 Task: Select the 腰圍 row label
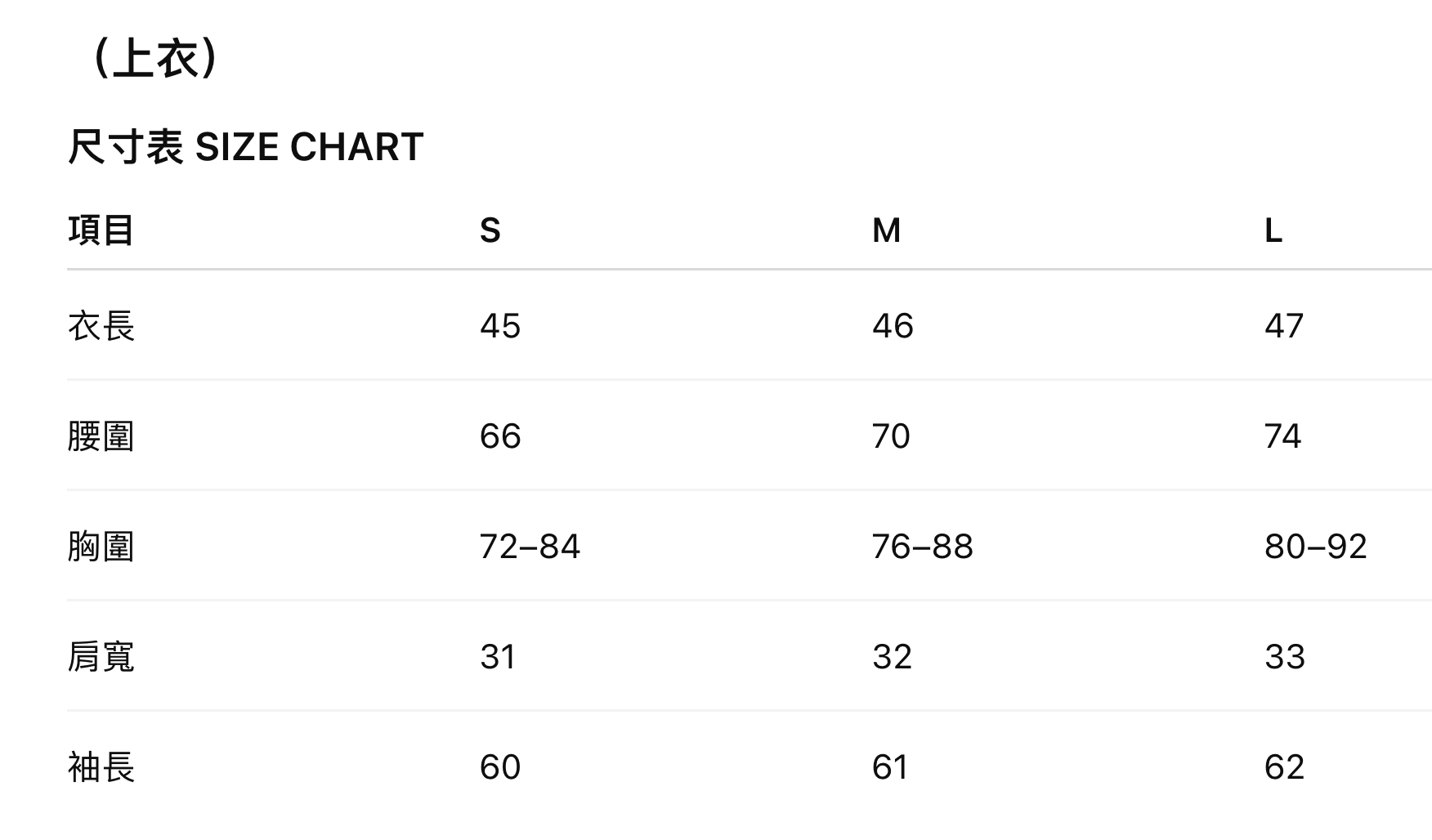(101, 436)
